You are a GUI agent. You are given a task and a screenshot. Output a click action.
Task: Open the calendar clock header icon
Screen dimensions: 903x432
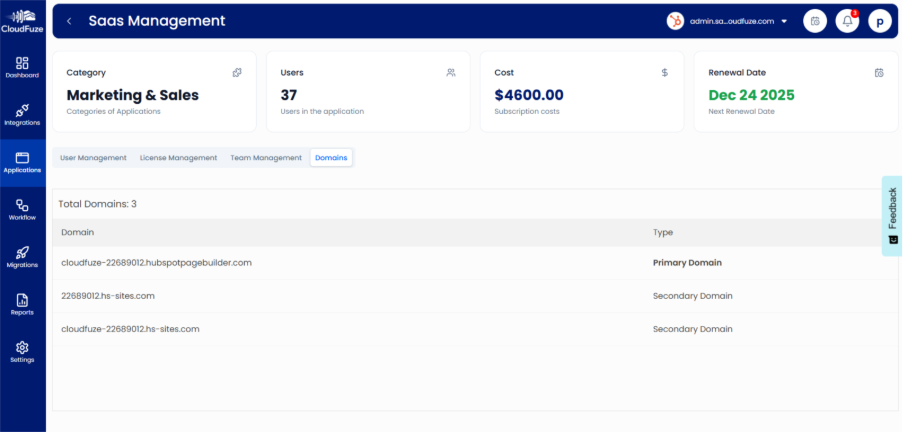click(x=815, y=21)
